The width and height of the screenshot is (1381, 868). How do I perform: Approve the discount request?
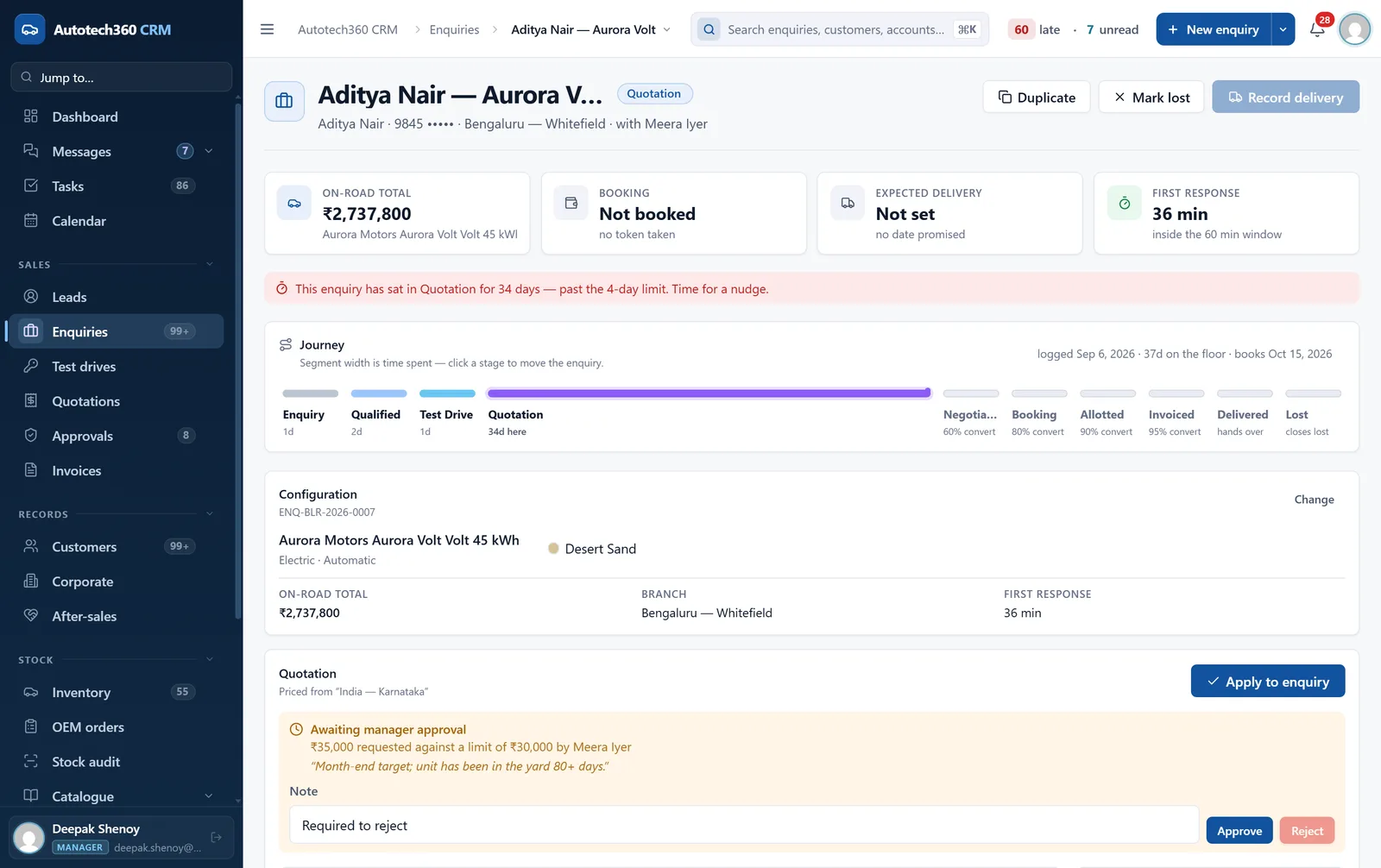click(1239, 830)
